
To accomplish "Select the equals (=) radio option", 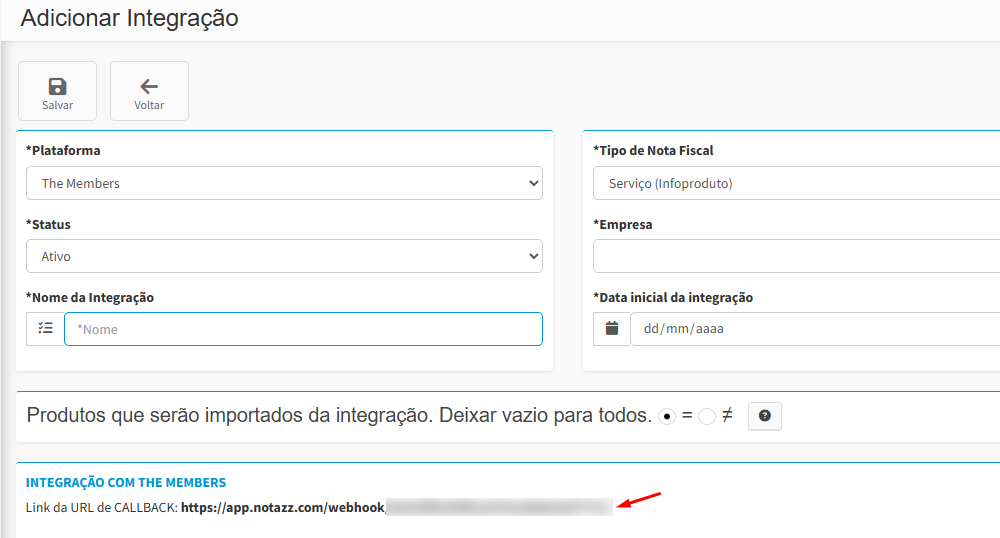I will tap(667, 416).
